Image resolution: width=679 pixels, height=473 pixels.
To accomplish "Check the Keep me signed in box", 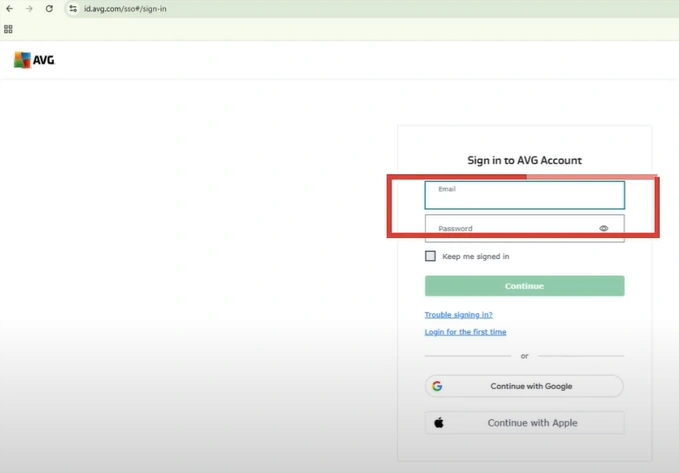I will coord(430,256).
